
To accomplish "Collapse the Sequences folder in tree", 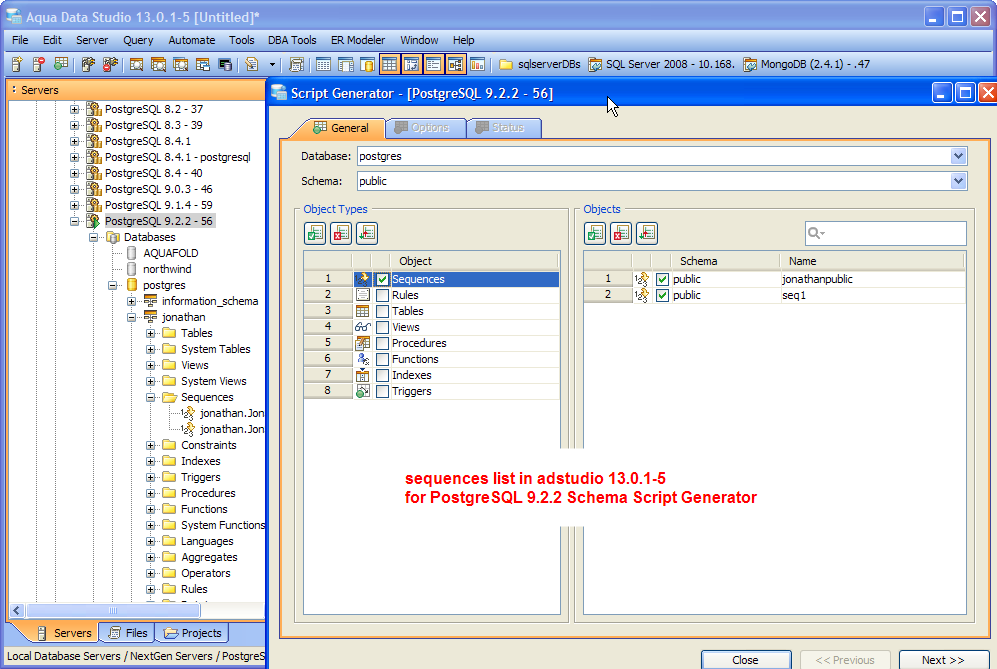I will pos(151,397).
